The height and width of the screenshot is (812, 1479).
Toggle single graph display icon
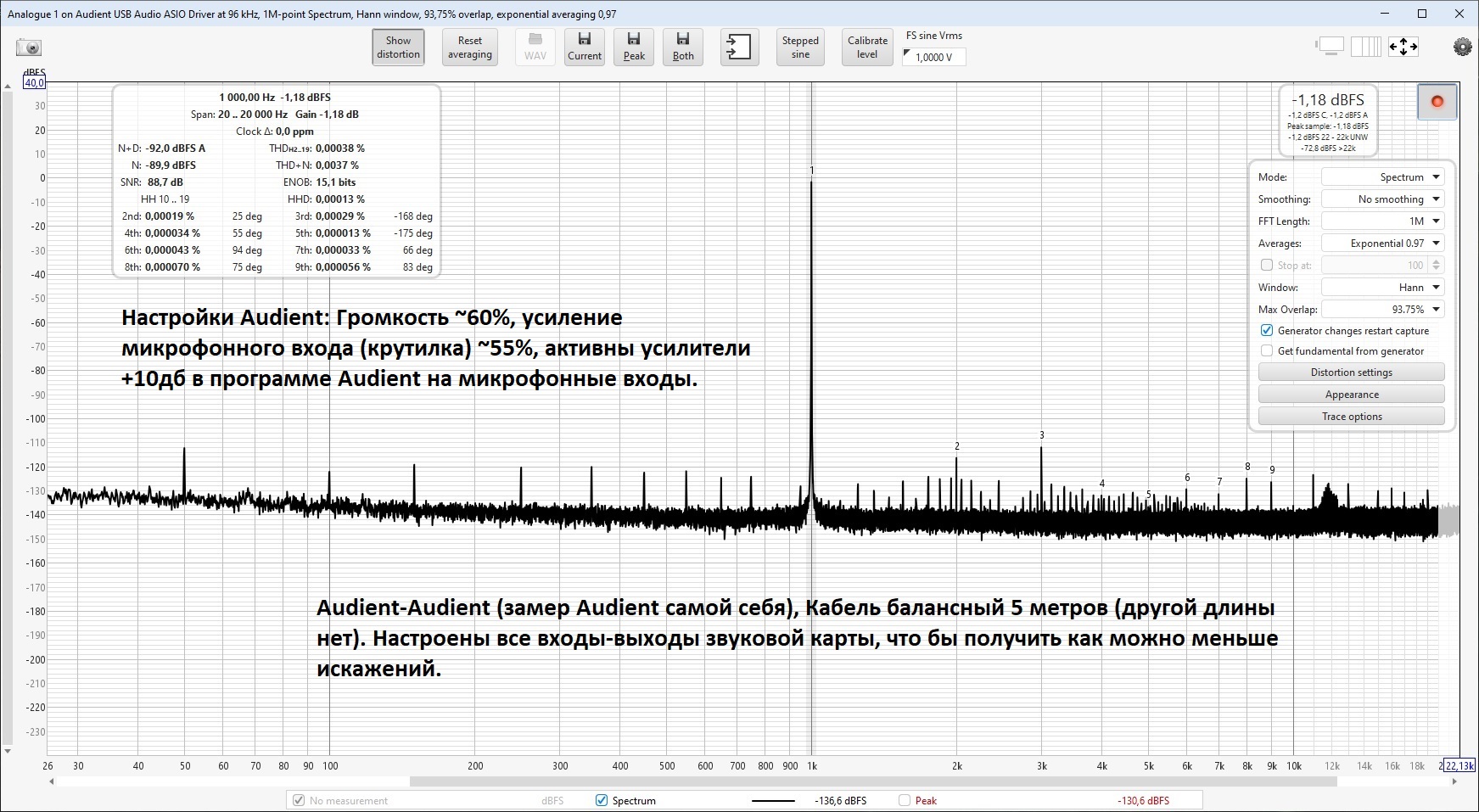pos(1330,47)
